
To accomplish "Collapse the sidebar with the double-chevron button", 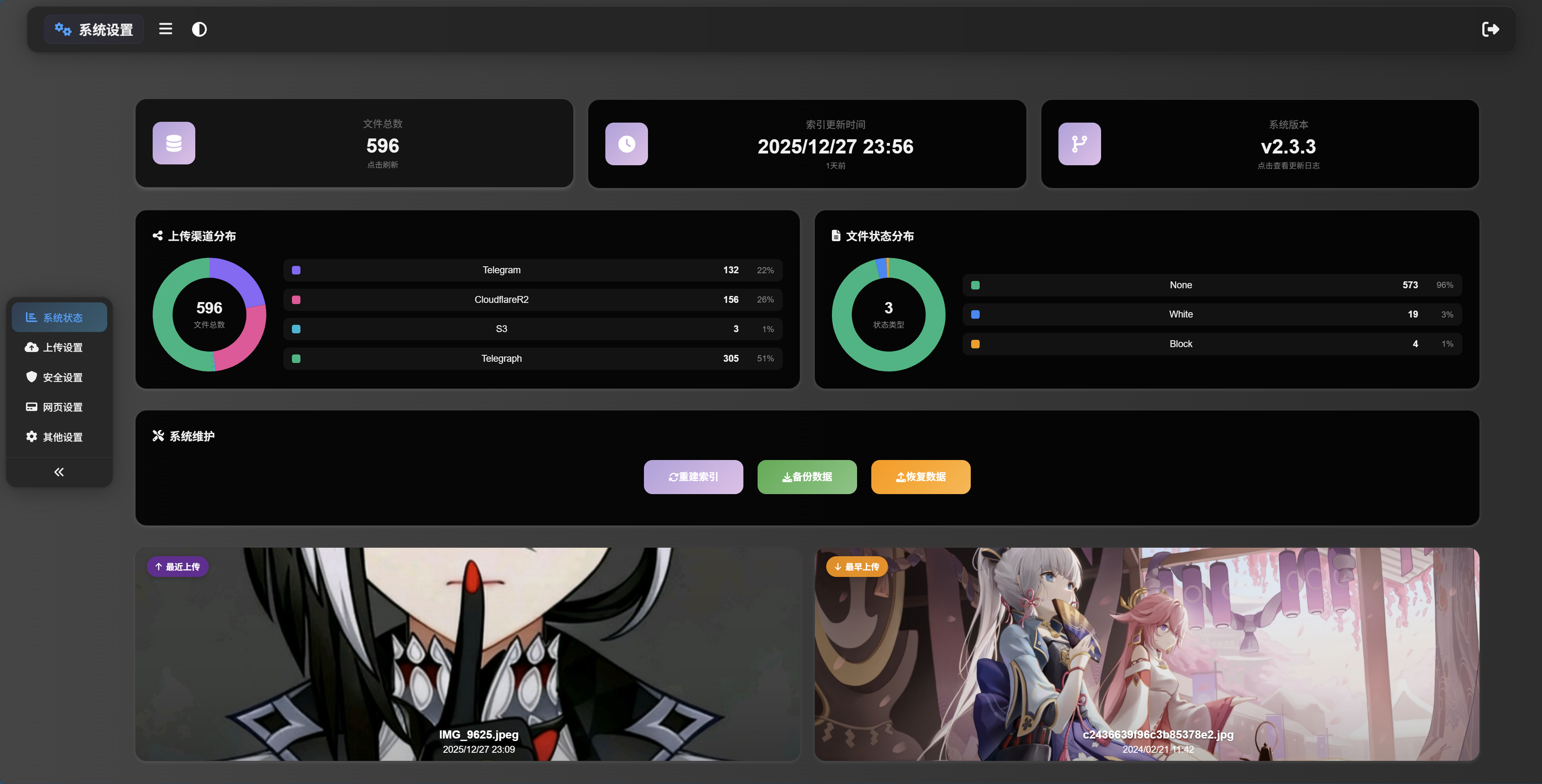I will pos(58,472).
